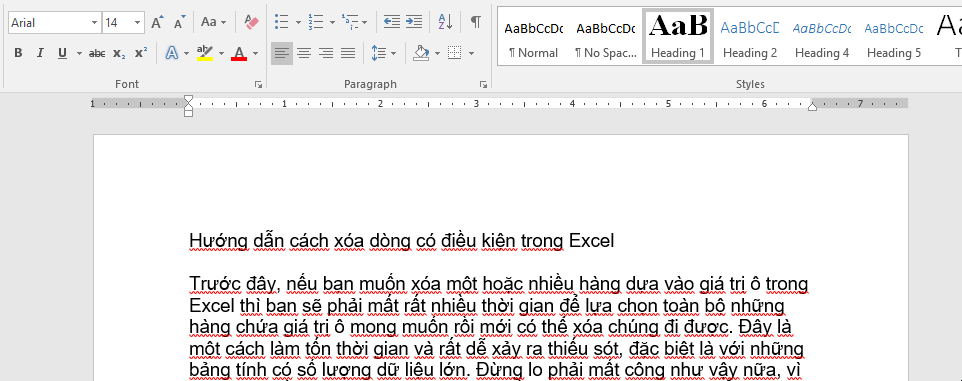Image resolution: width=962 pixels, height=381 pixels.
Task: Apply red font color
Action: pos(239,53)
